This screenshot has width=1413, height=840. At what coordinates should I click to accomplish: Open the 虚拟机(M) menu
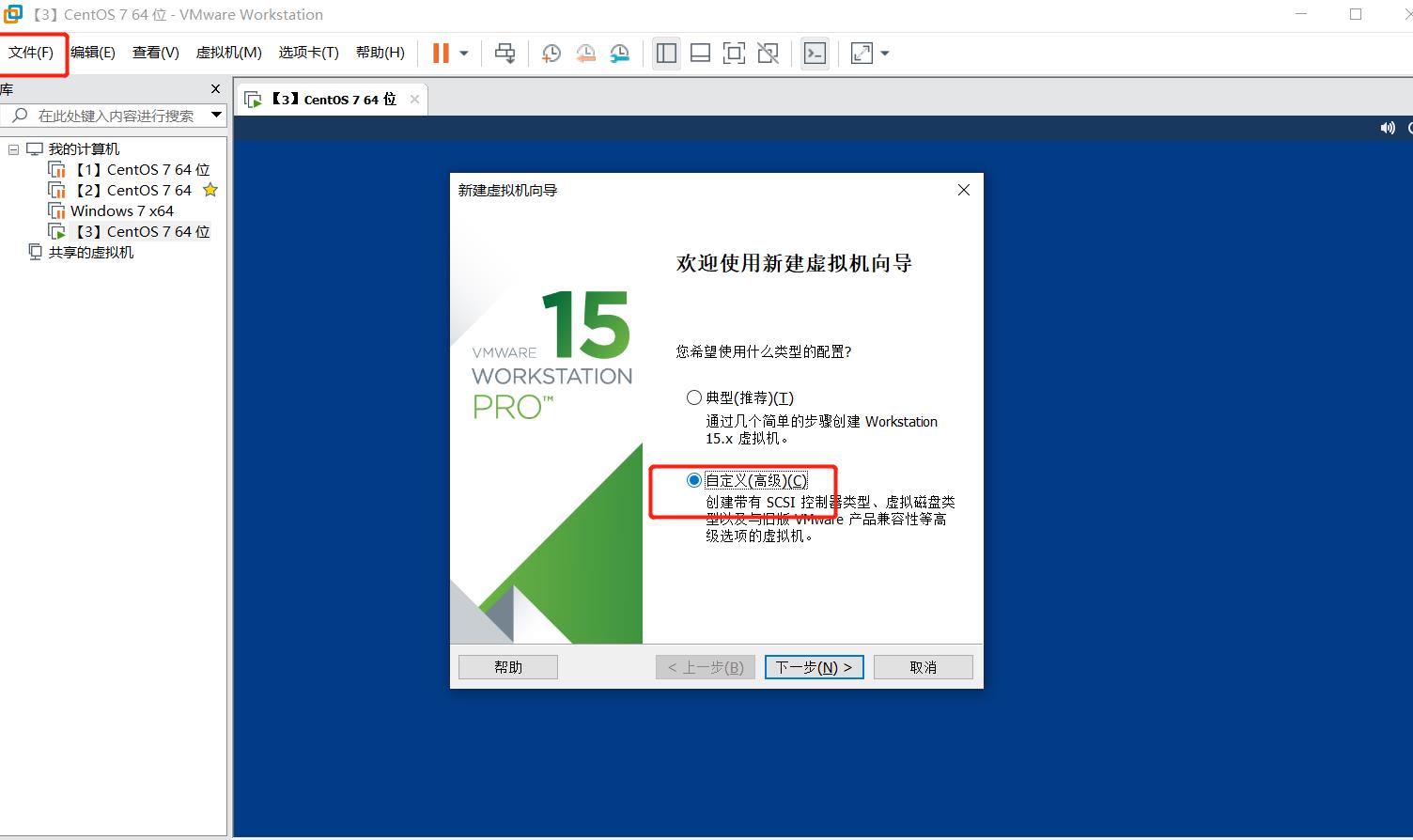[228, 53]
